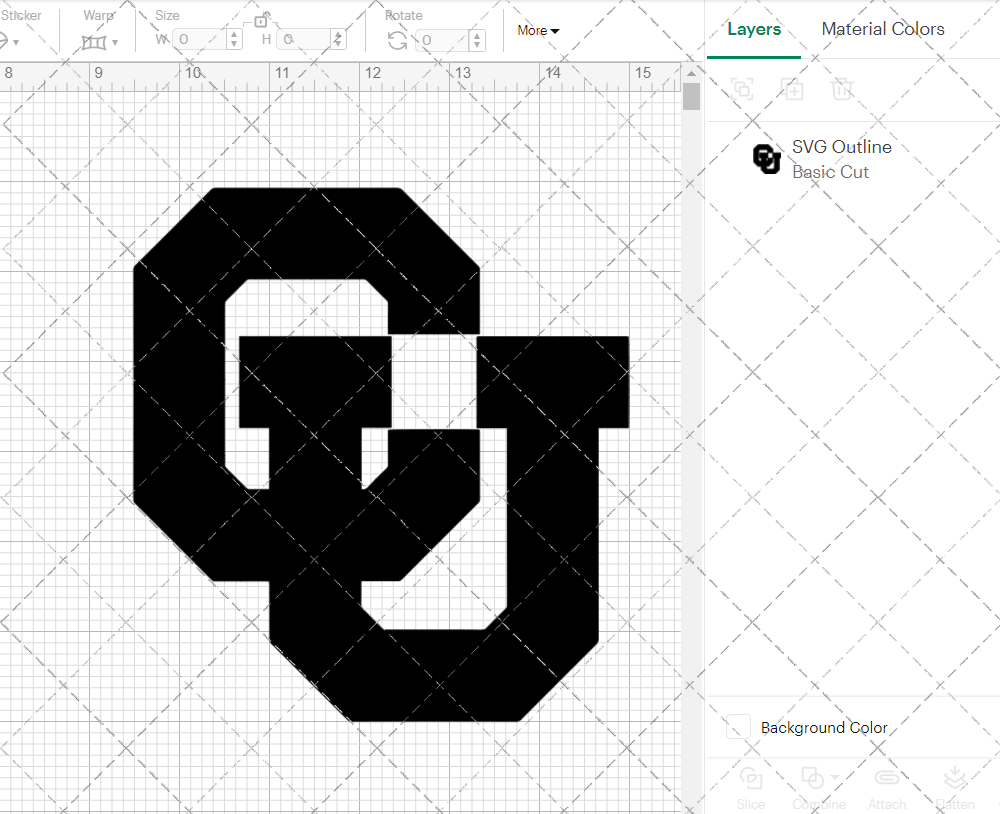Click the Width stepper arrows
This screenshot has width=1000, height=814.
coord(234,40)
